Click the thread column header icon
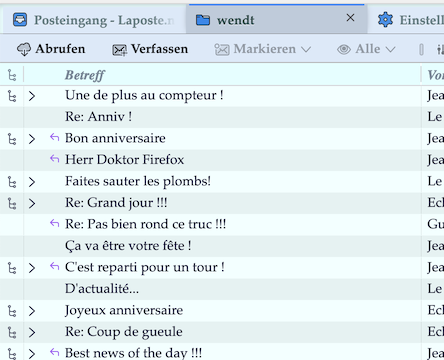444x360 pixels. click(x=12, y=75)
